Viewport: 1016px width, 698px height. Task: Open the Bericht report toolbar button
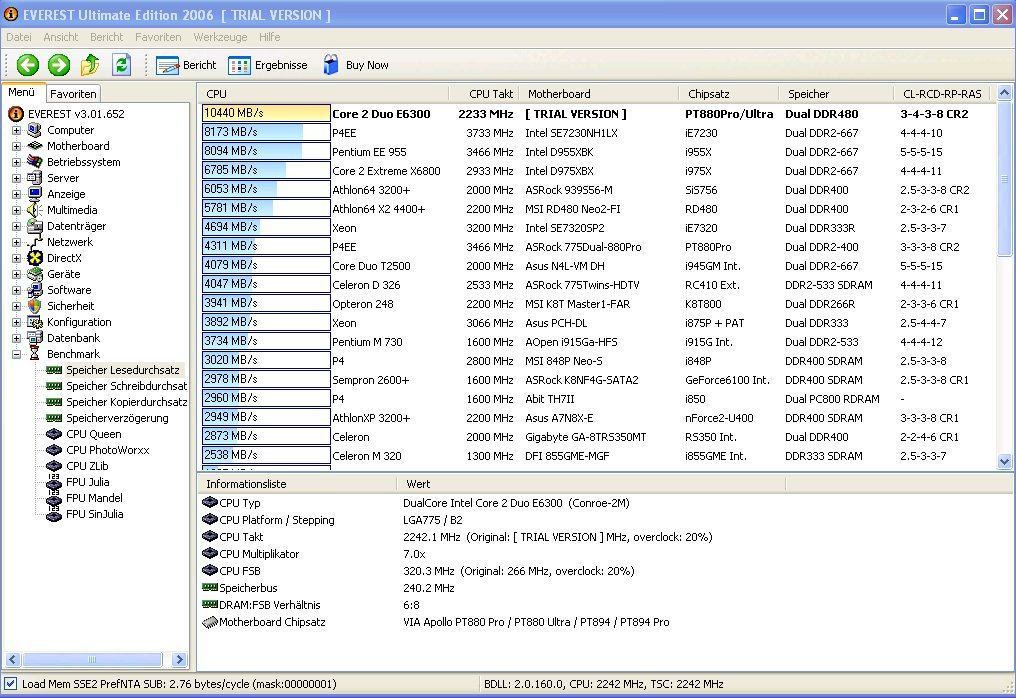[186, 65]
